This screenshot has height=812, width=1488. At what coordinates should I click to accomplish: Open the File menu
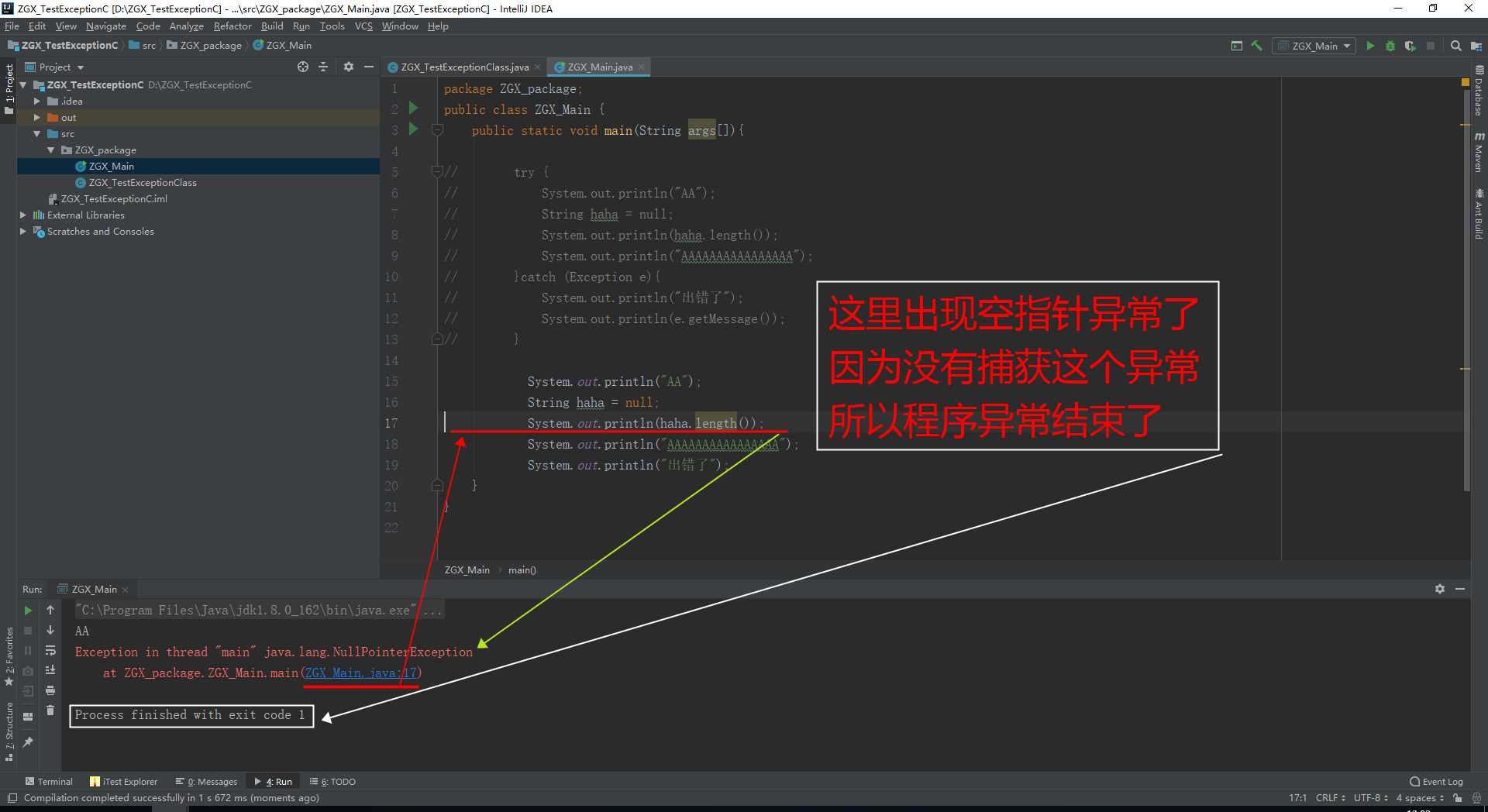point(12,26)
